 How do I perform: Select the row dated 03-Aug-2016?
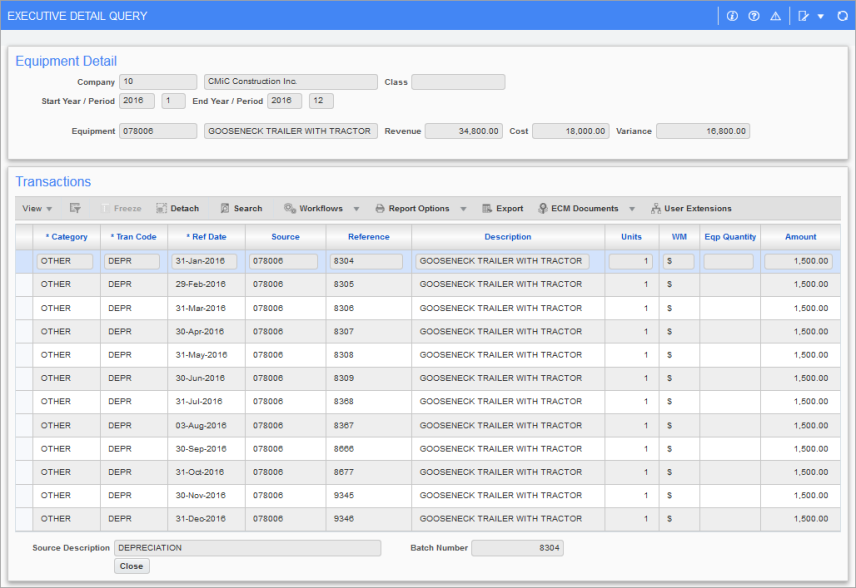(x=428, y=425)
